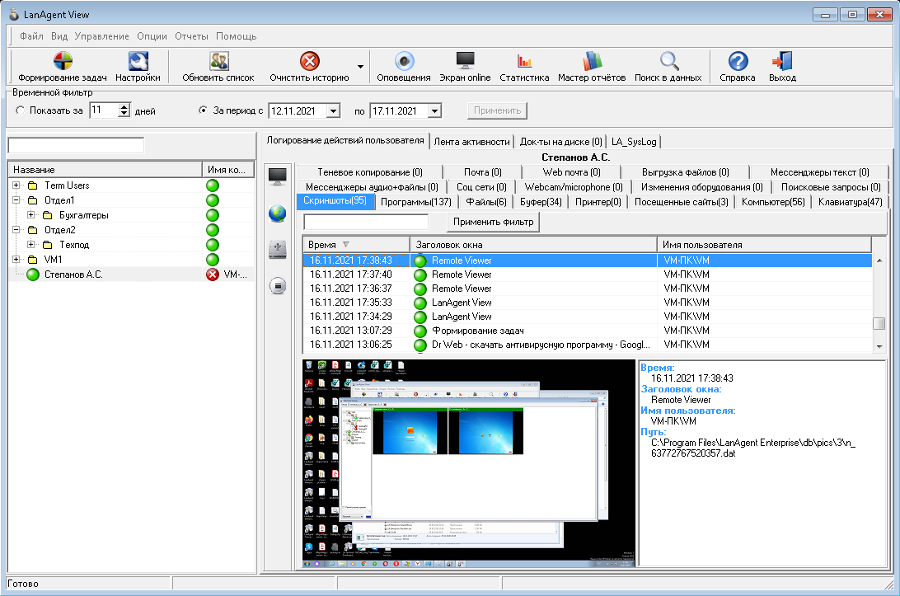Select the За период с radio button
This screenshot has height=596, width=900.
(x=203, y=111)
